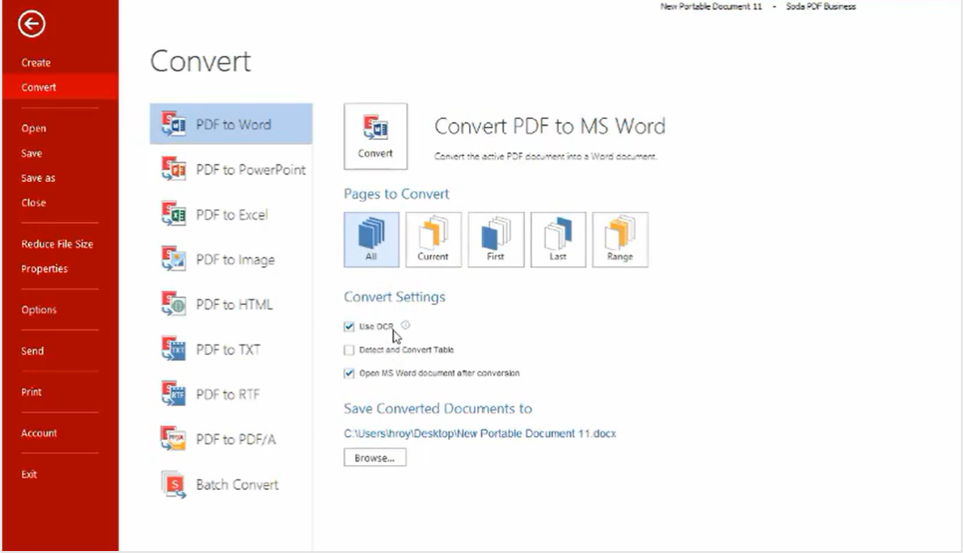Image resolution: width=963 pixels, height=553 pixels.
Task: Select the PDF to RTF icon
Action: click(x=174, y=394)
